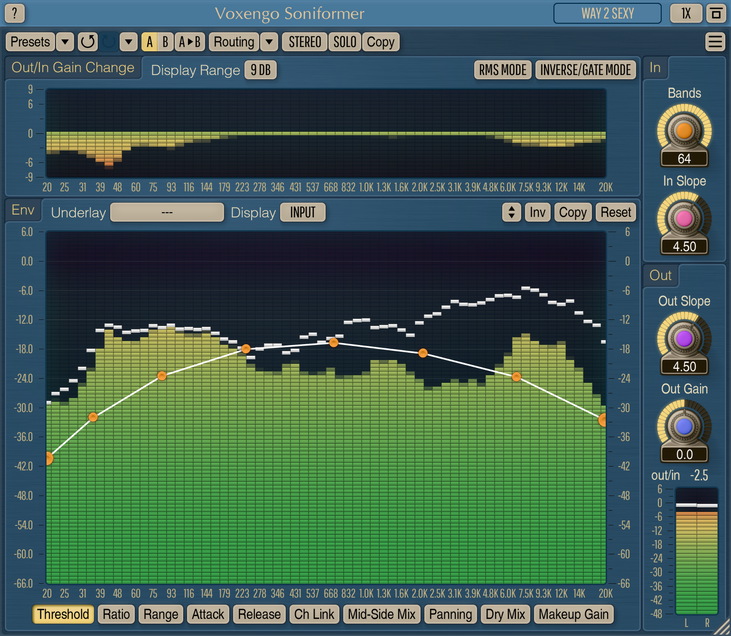
Task: Click the In Slope knob
Action: pyautogui.click(x=684, y=219)
